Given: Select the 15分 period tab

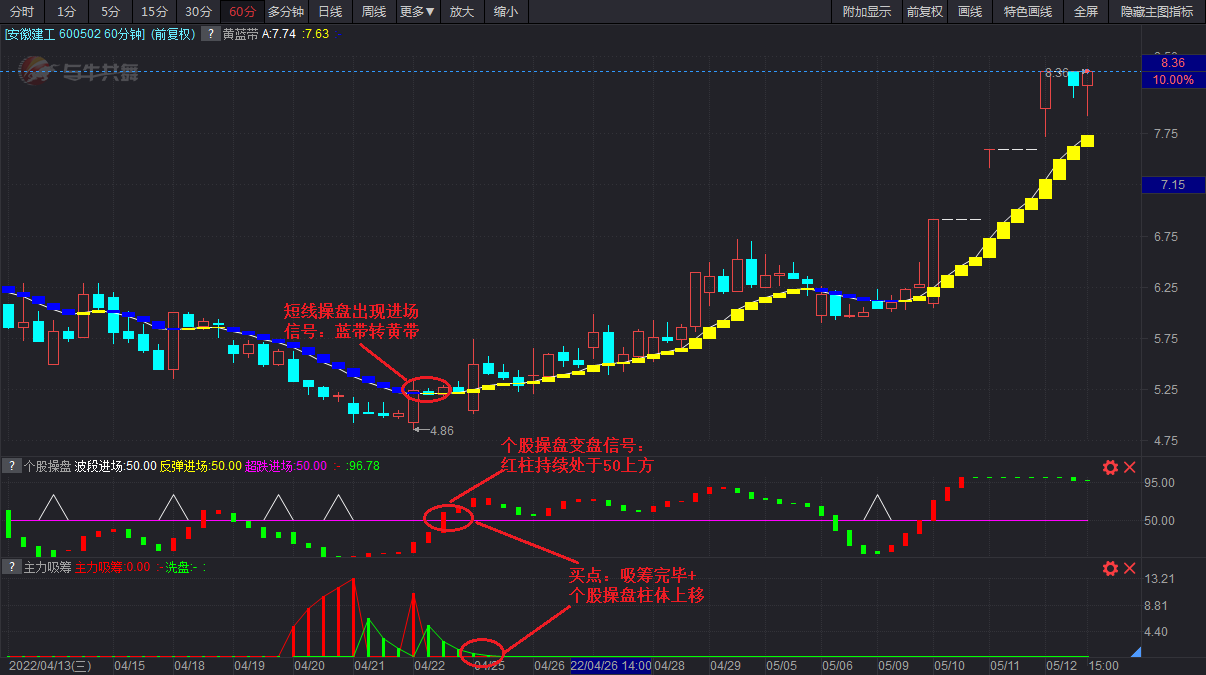Looking at the screenshot, I should pos(154,12).
